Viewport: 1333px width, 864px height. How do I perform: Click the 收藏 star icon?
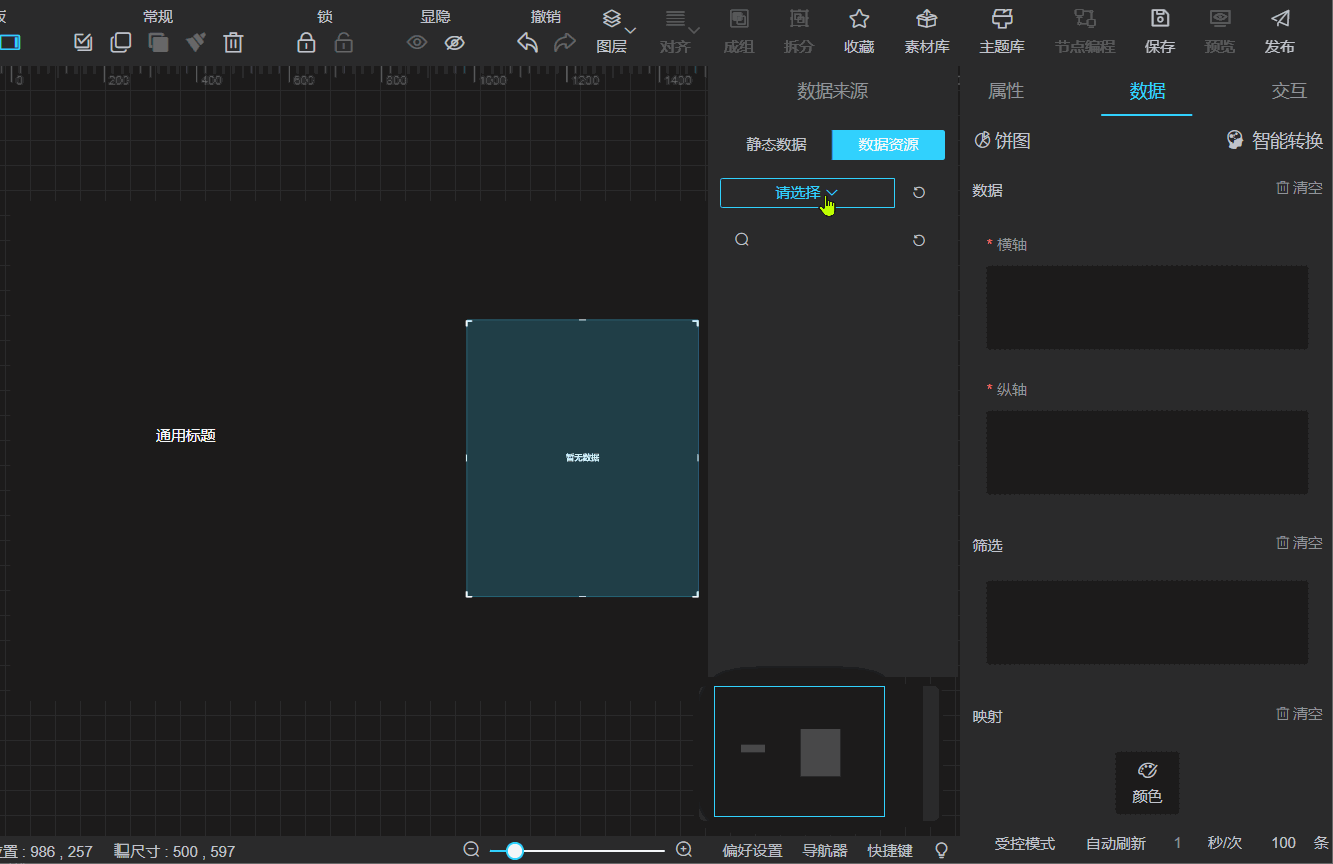point(859,31)
